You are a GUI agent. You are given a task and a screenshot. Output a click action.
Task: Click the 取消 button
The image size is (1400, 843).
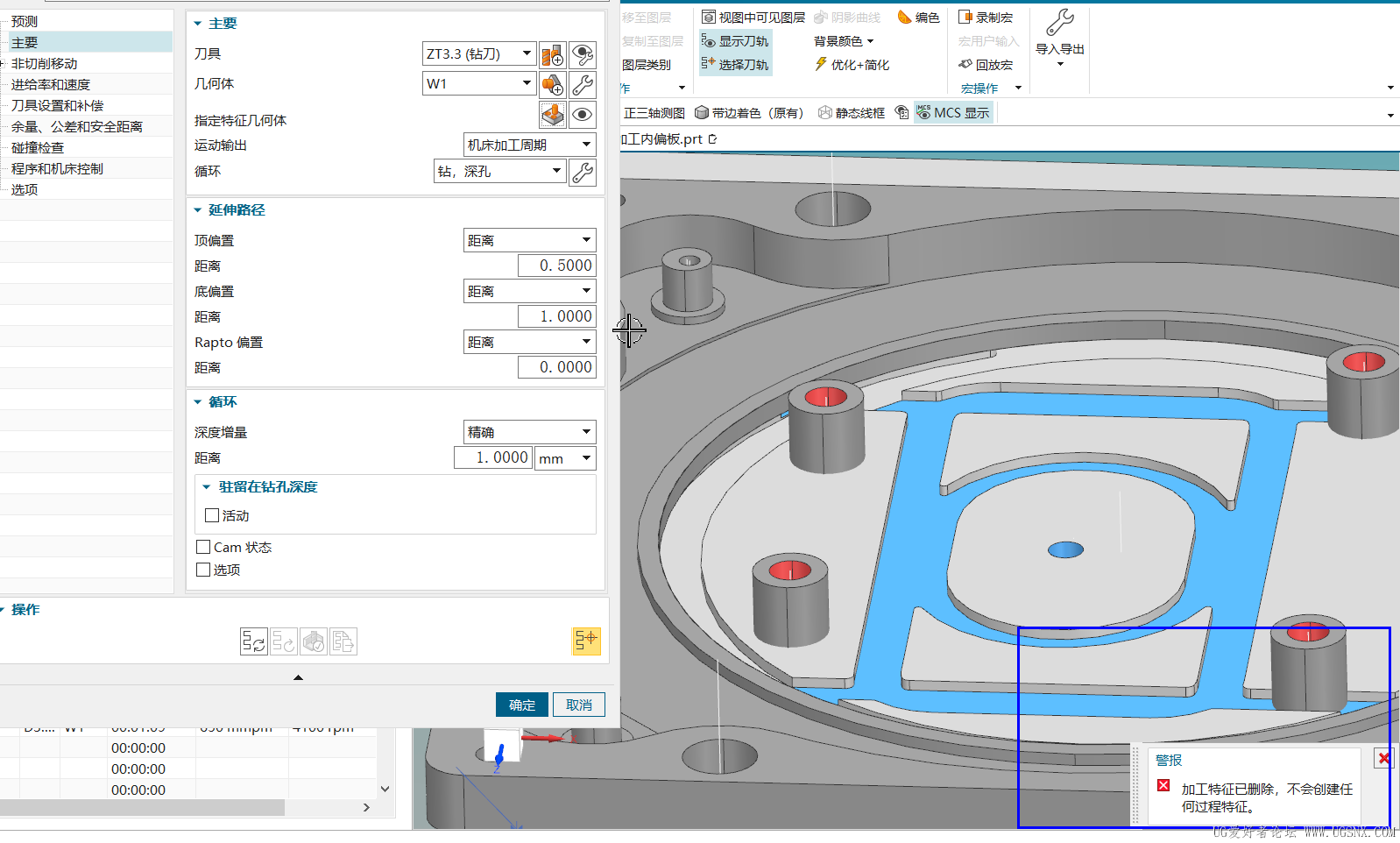[578, 705]
